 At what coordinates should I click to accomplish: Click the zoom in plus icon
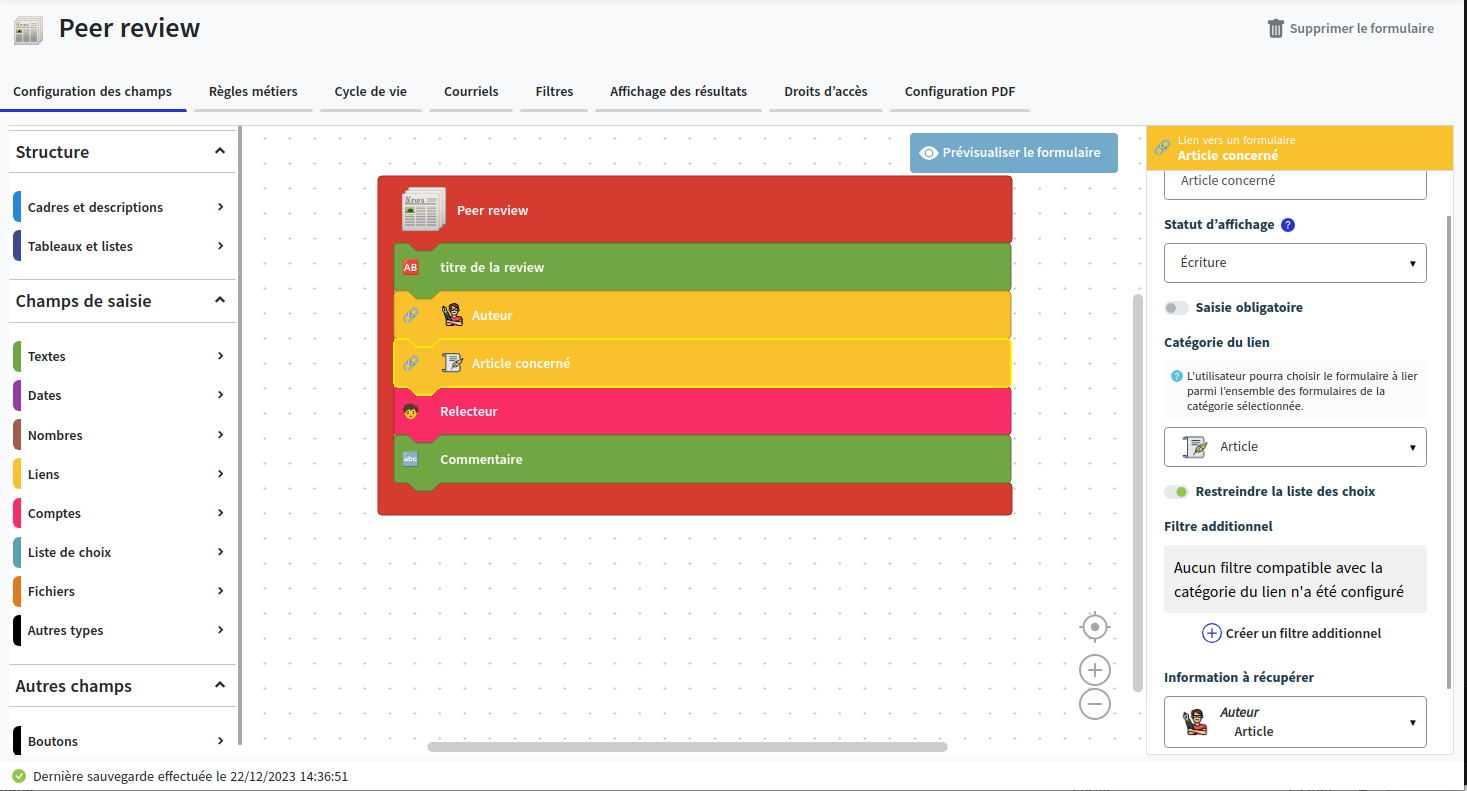[1095, 670]
